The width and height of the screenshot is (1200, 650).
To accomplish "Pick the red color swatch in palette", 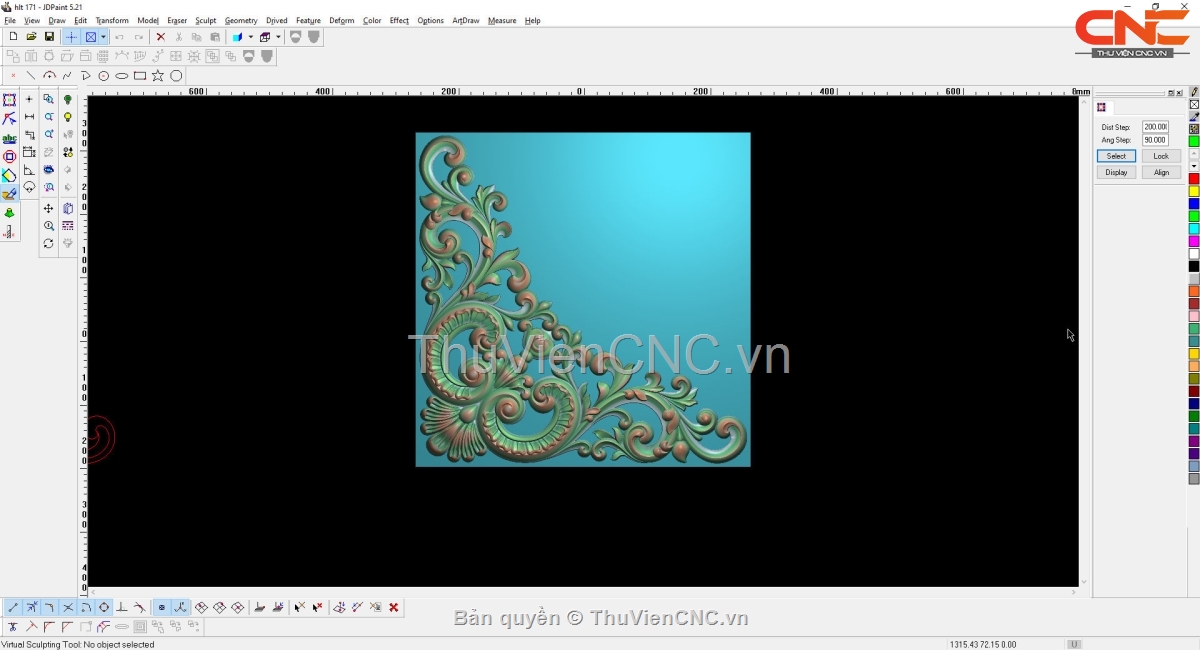I will [1193, 179].
